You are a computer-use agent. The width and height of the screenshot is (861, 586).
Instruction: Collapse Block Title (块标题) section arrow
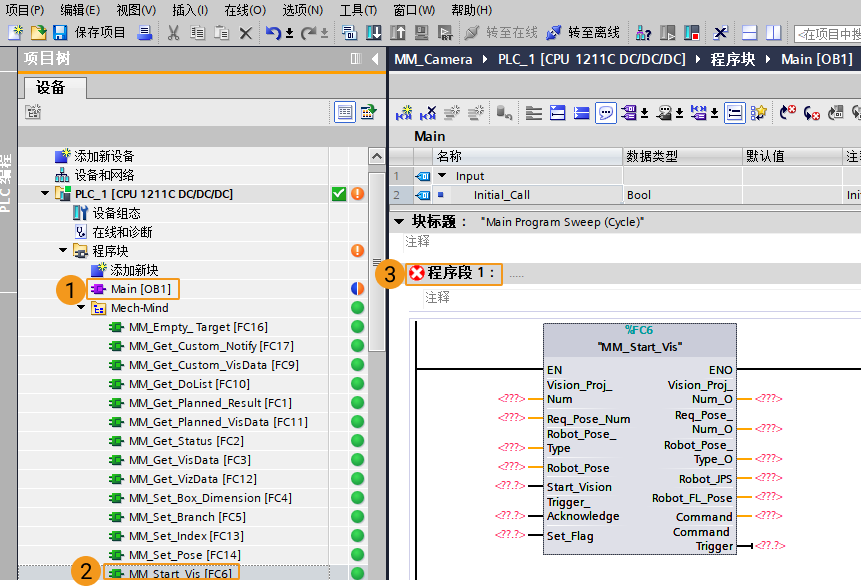[398, 222]
